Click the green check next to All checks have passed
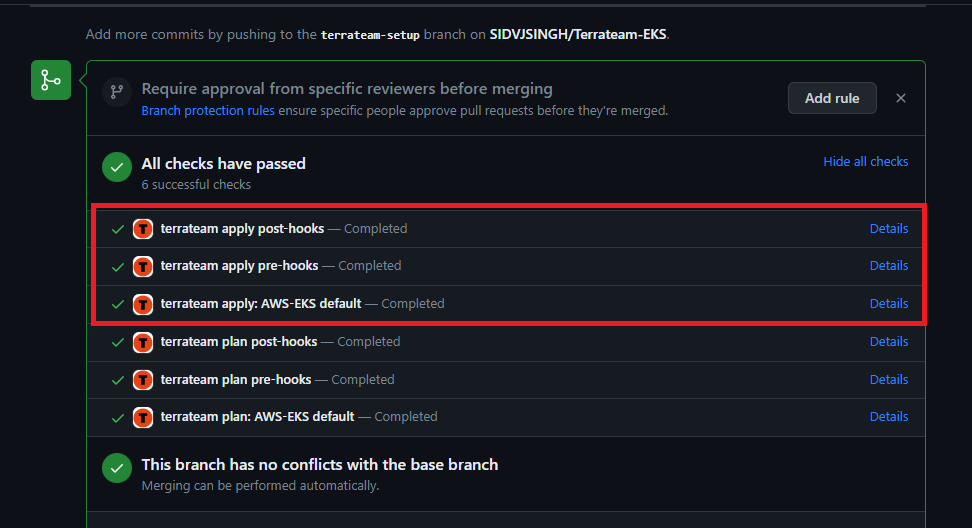 click(117, 167)
